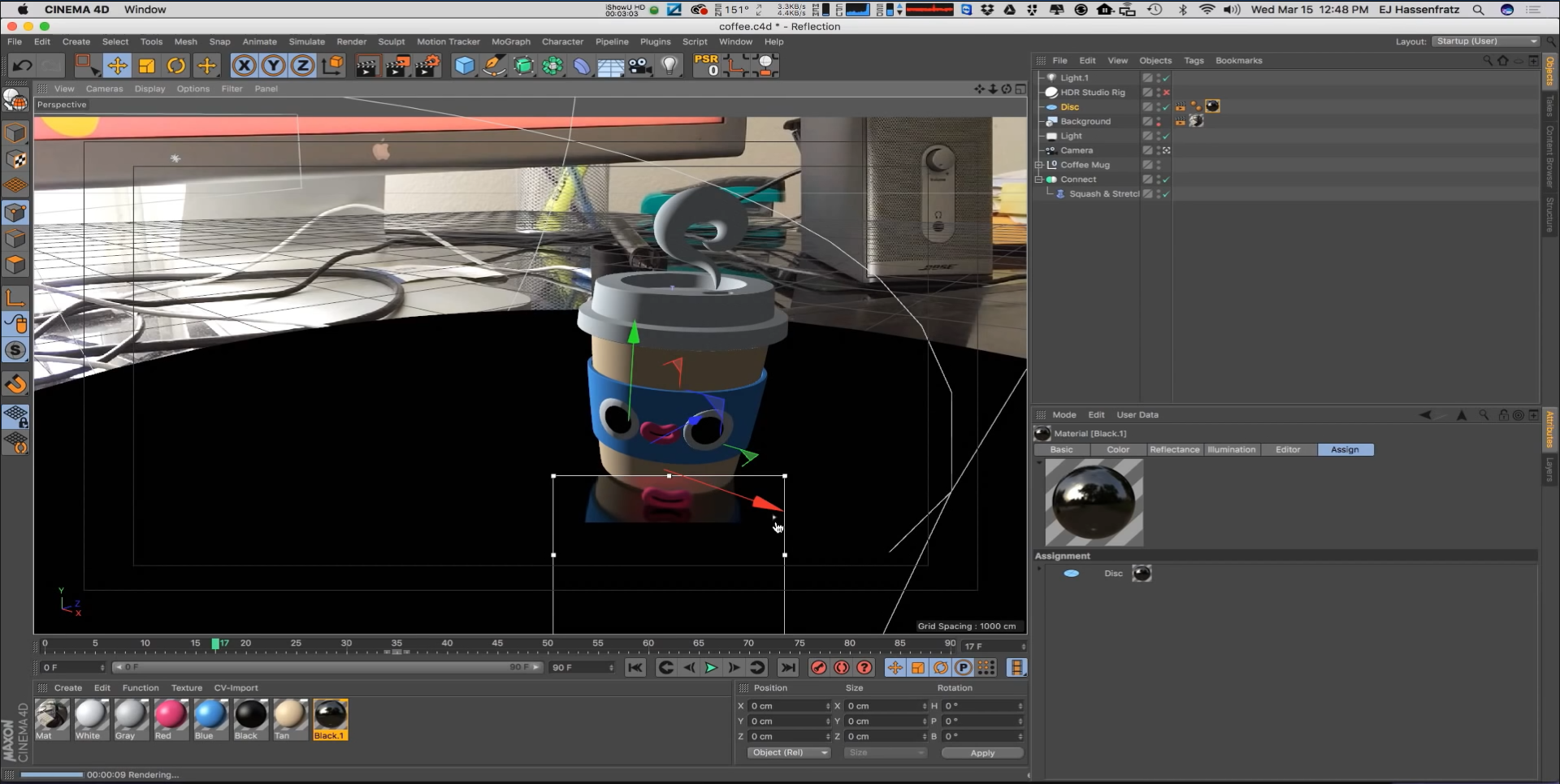Click Render View clapperboard icon
The width and height of the screenshot is (1560, 784).
pyautogui.click(x=367, y=66)
